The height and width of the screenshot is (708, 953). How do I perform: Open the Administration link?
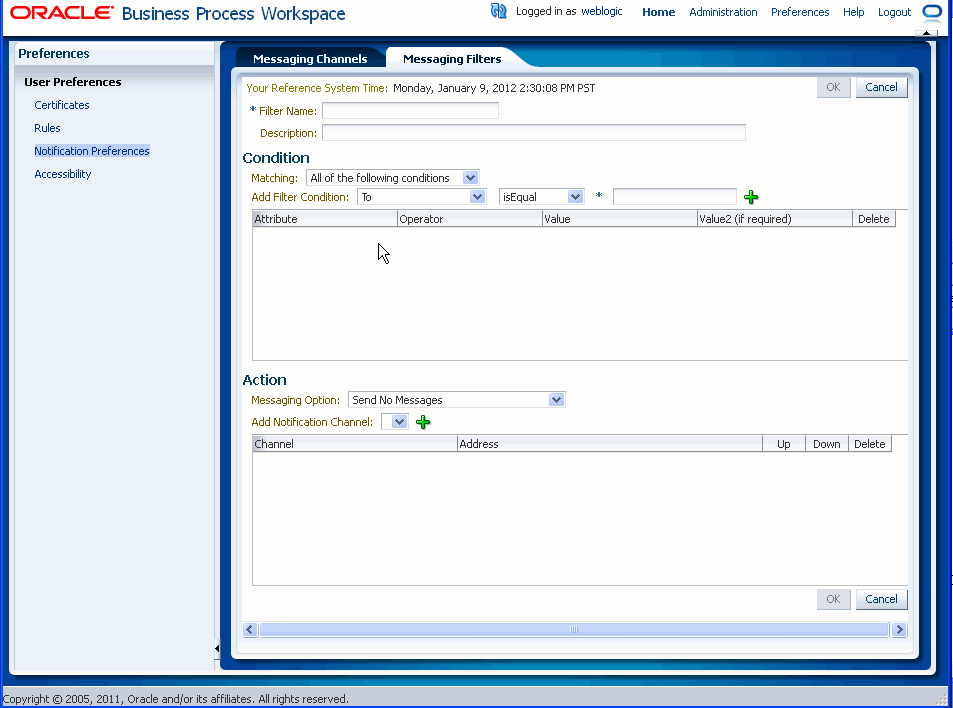(723, 12)
